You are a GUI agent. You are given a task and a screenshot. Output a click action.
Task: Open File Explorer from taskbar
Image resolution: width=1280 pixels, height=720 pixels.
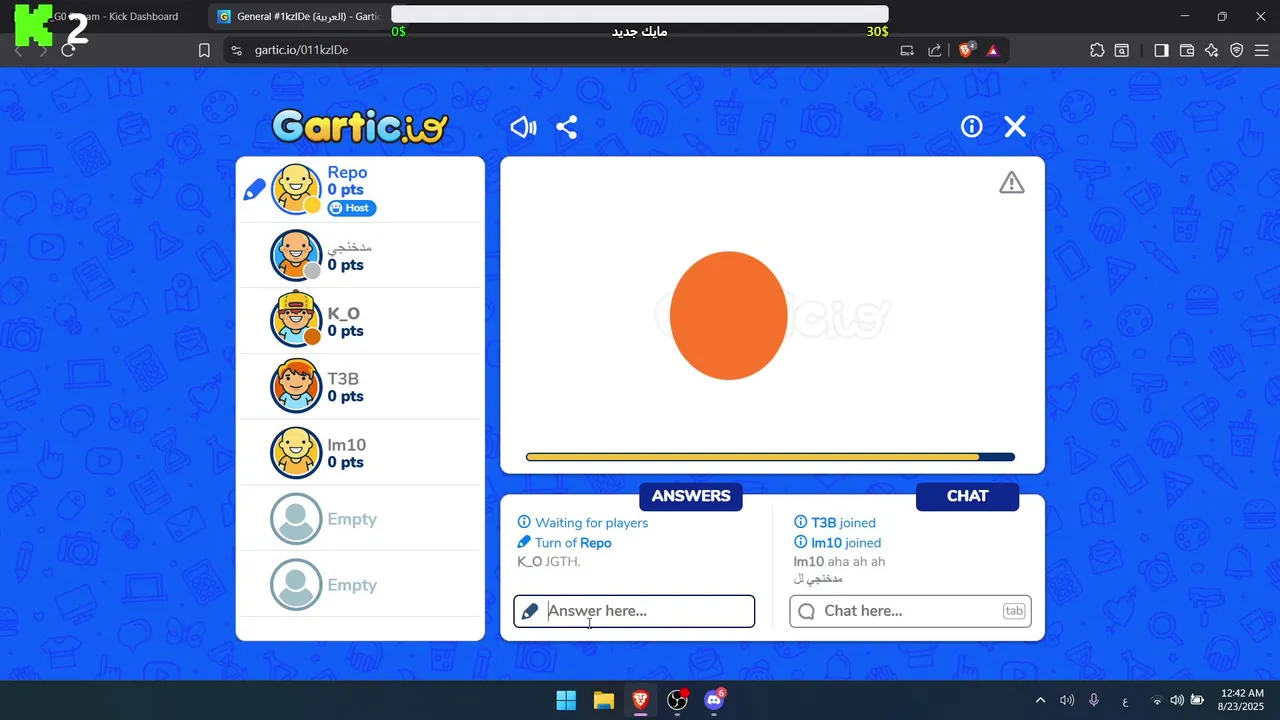603,700
